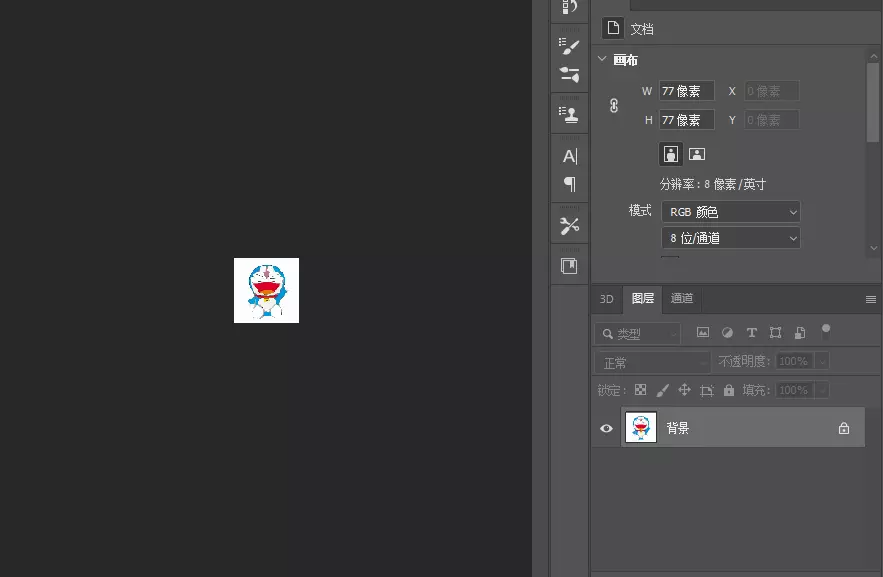
Task: Open the Character panel icon
Action: (570, 156)
